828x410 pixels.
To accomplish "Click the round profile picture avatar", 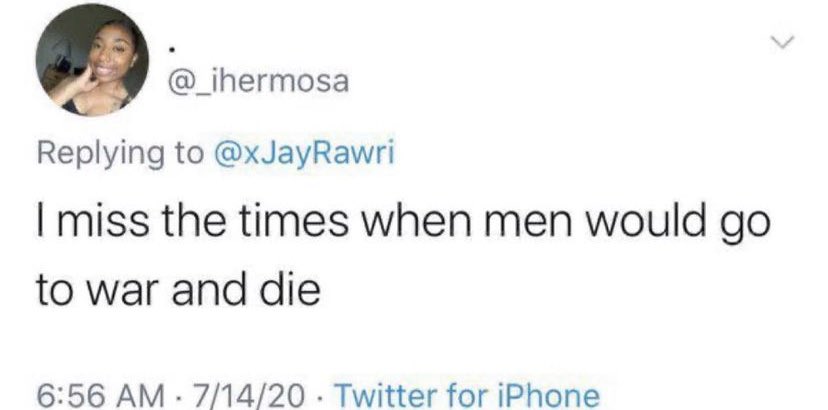I will click(93, 59).
